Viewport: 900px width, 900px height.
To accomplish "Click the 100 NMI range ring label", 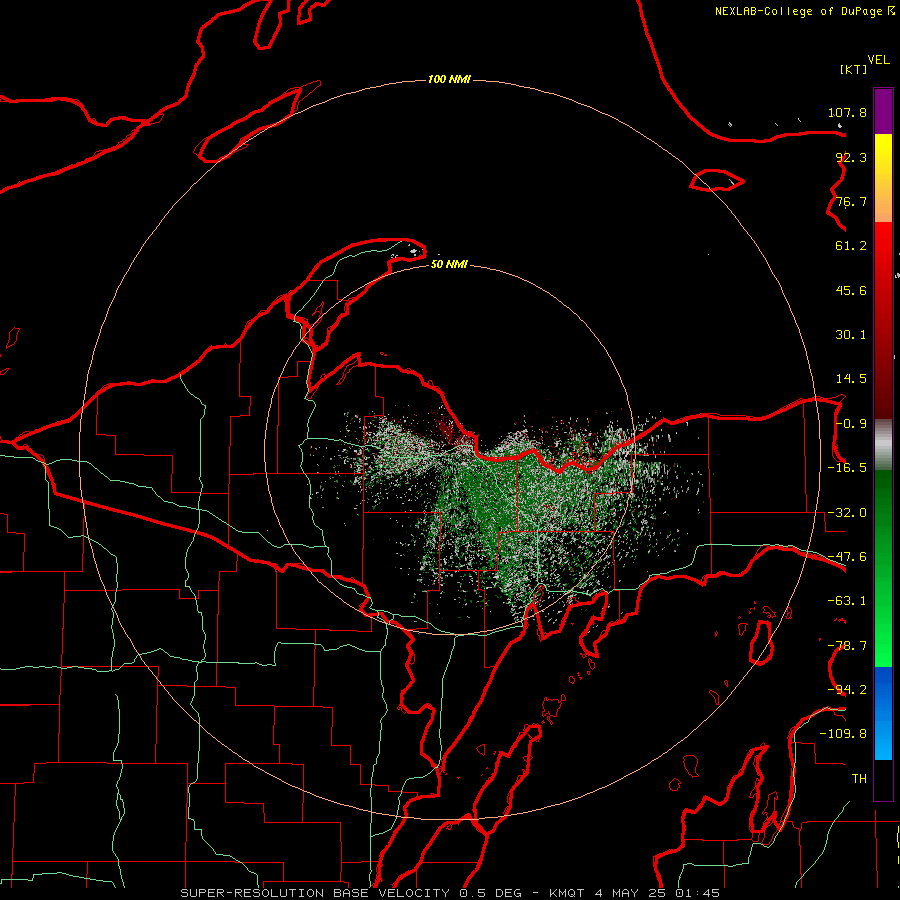I will (449, 79).
